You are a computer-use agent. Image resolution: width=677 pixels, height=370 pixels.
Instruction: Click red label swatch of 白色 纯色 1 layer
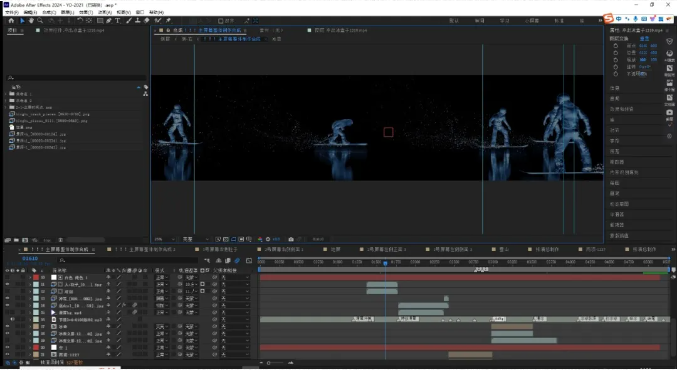point(36,277)
